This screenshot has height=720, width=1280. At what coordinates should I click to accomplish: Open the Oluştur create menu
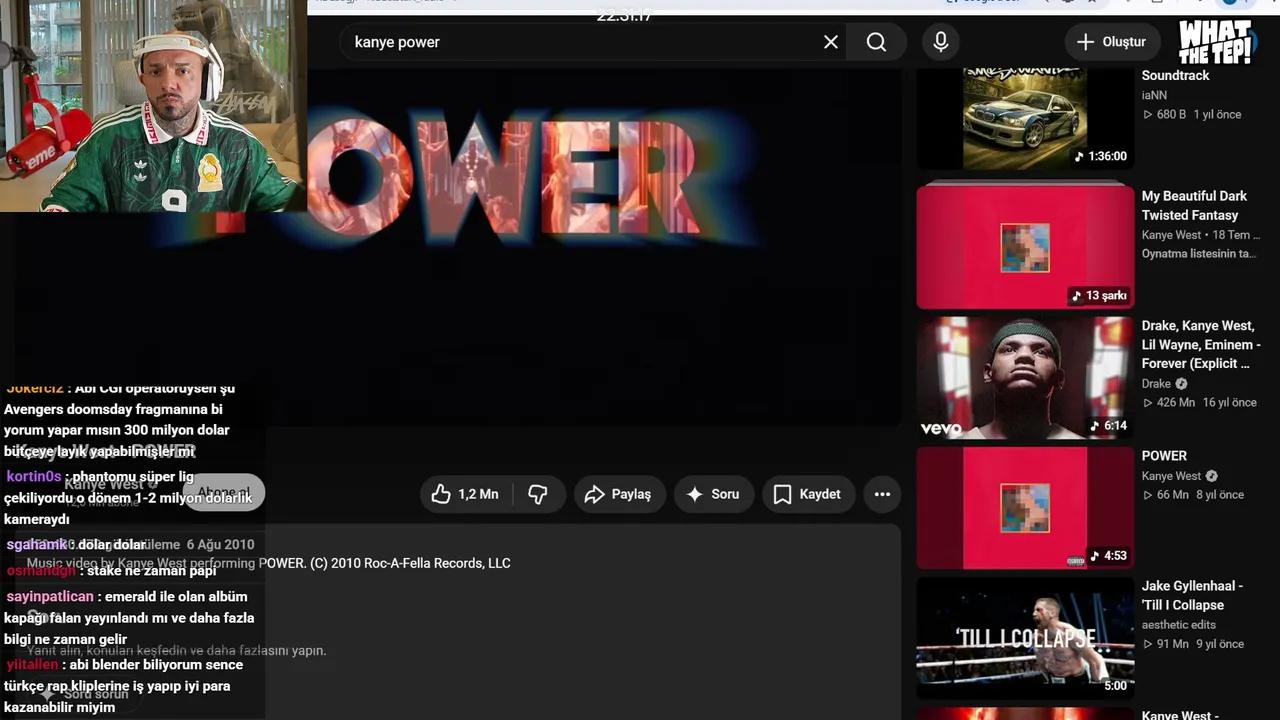pos(1112,42)
